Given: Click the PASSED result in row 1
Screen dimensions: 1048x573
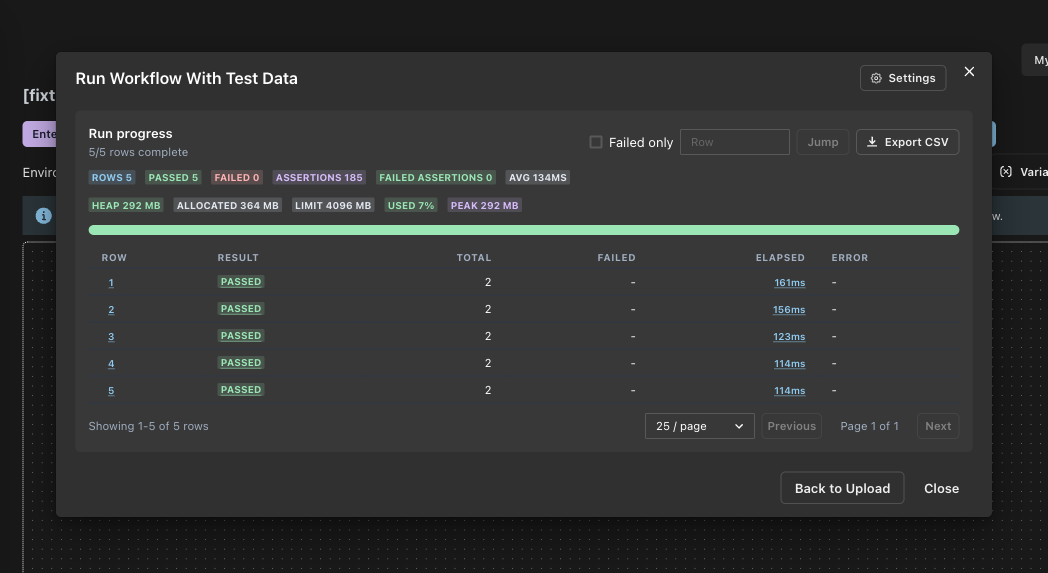Looking at the screenshot, I should [241, 281].
